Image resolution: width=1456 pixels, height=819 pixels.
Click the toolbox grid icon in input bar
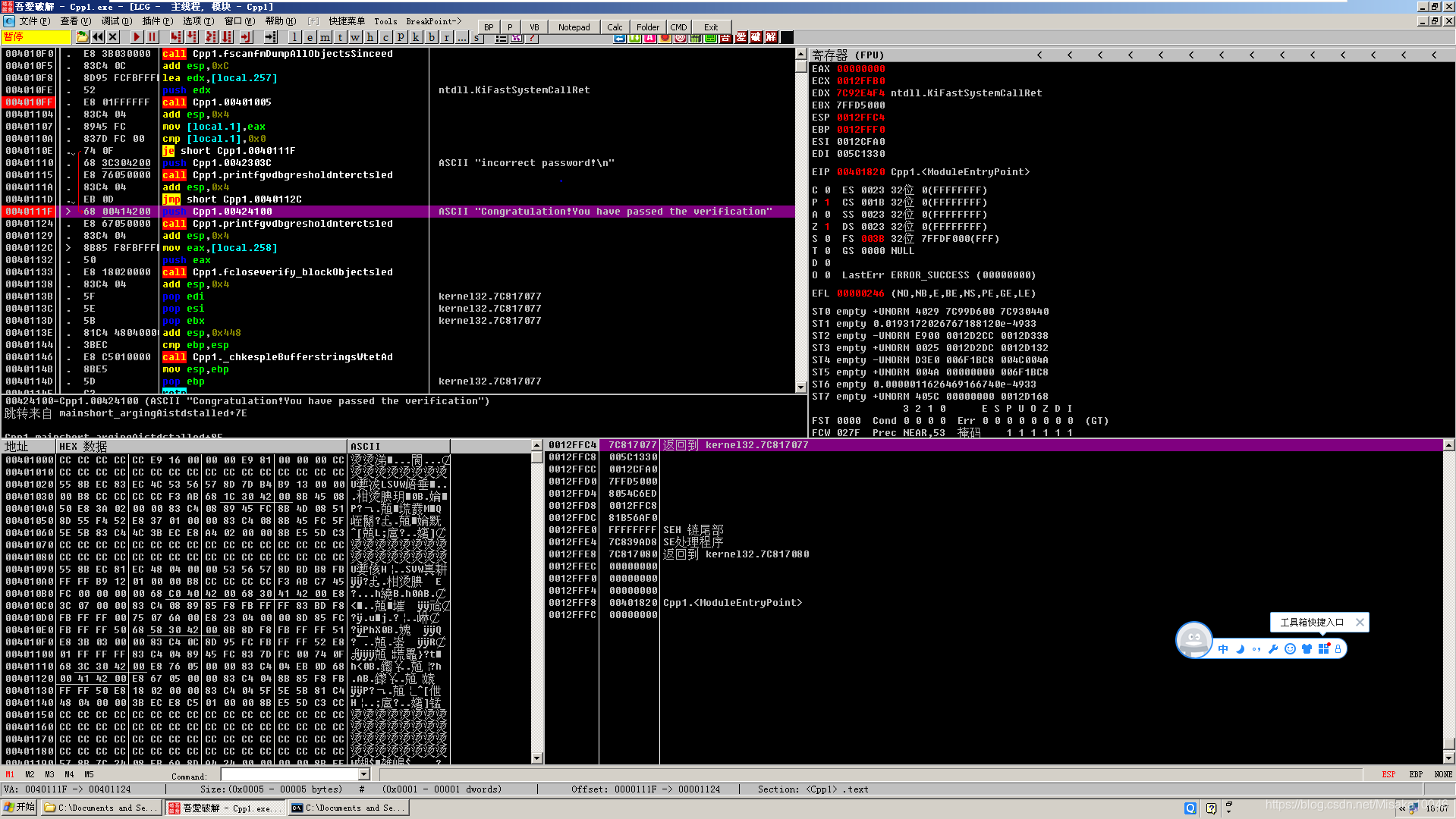(1323, 648)
